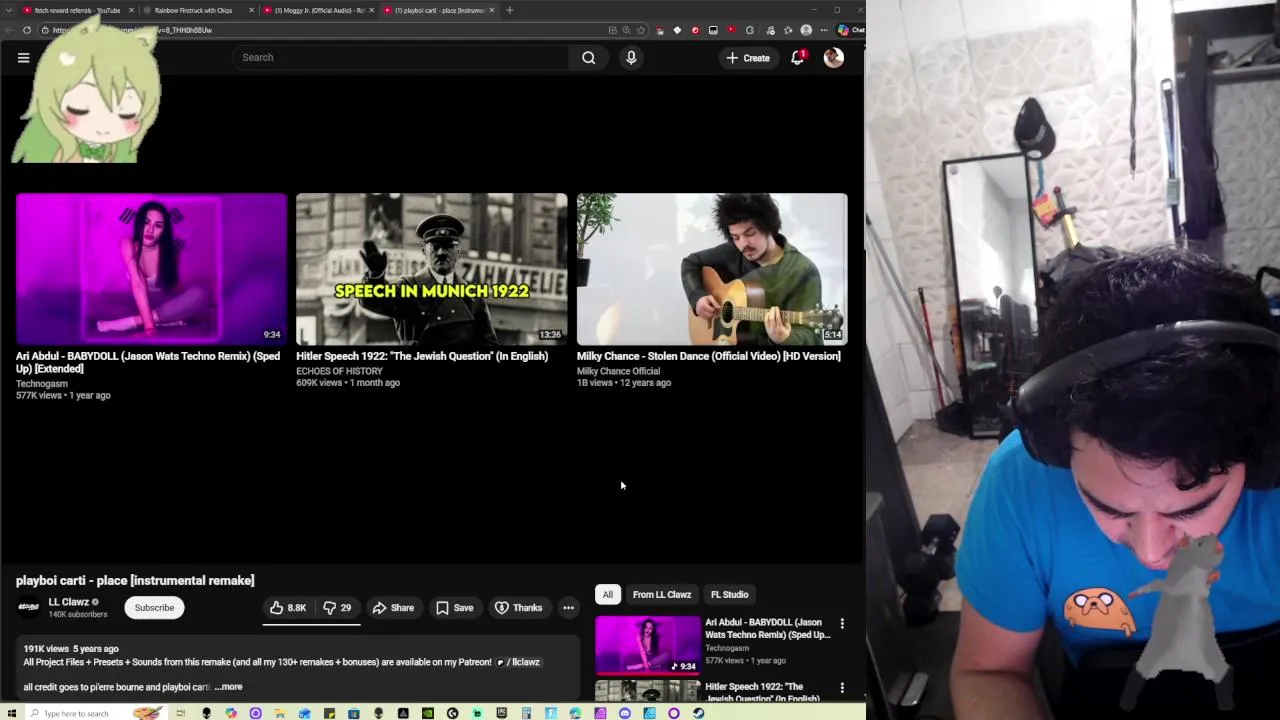Open a new browser tab
The image size is (1280, 720).
[510, 10]
